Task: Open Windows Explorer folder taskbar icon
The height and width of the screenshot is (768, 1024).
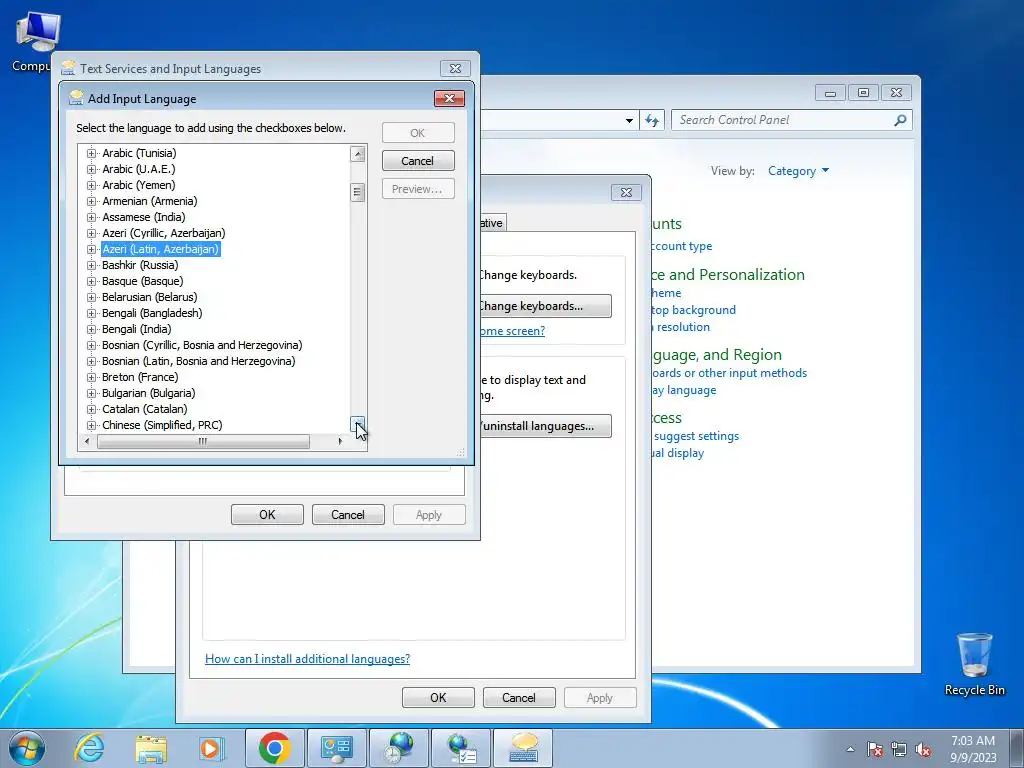Action: pyautogui.click(x=151, y=748)
